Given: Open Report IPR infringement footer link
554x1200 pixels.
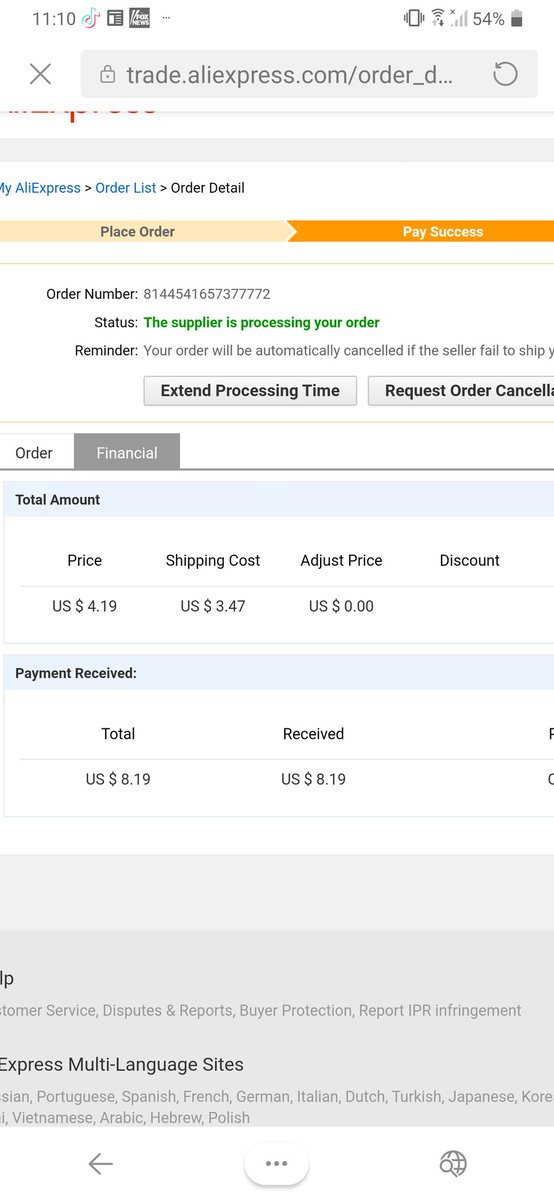Looking at the screenshot, I should [x=440, y=1011].
